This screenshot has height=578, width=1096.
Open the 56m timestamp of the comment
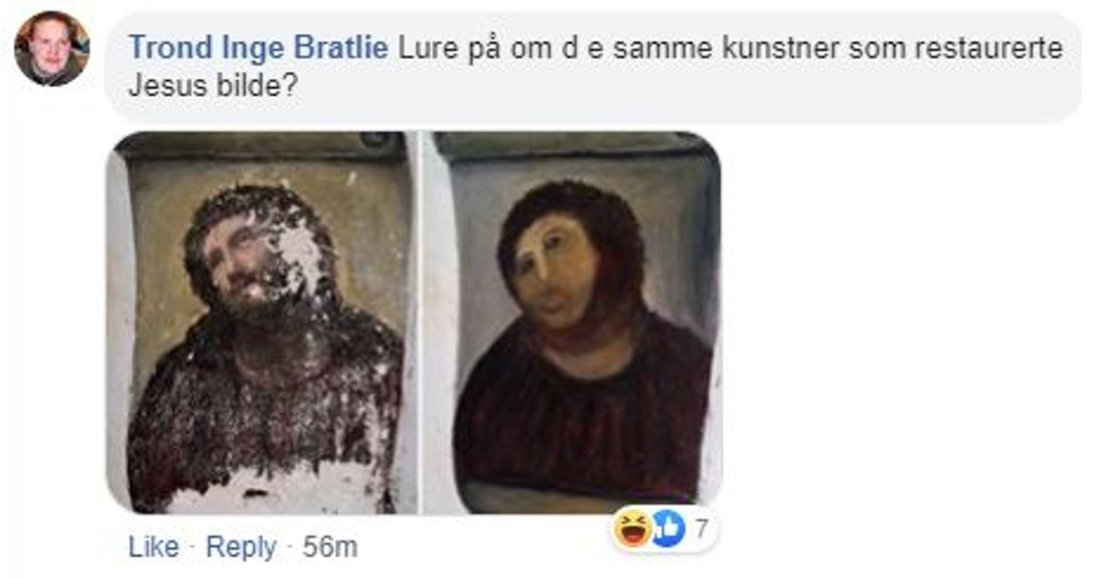pyautogui.click(x=330, y=547)
